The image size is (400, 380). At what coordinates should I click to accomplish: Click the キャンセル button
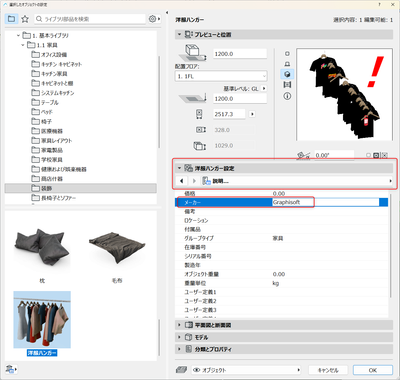tap(328, 370)
